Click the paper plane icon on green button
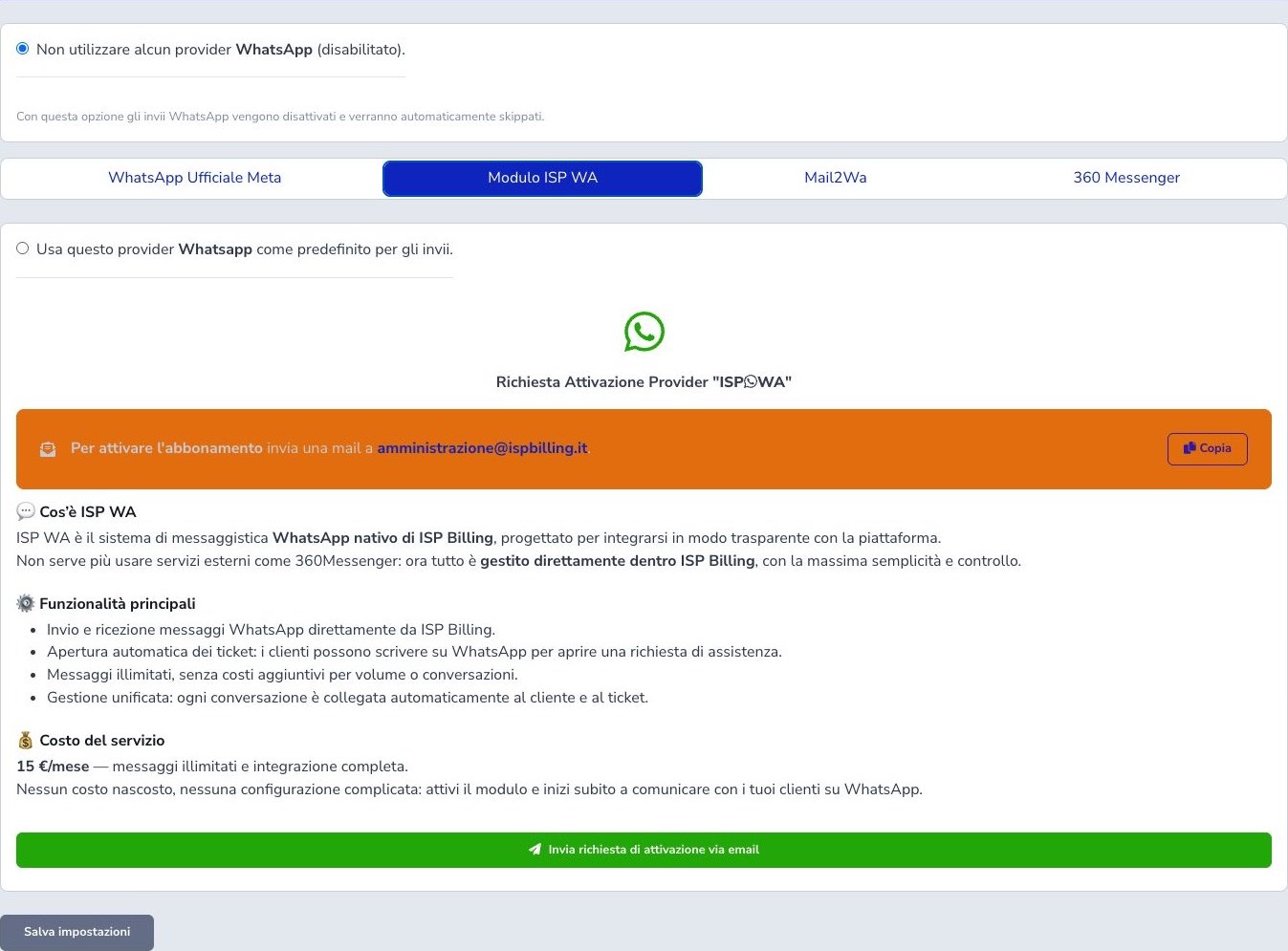The width and height of the screenshot is (1288, 951). (535, 850)
